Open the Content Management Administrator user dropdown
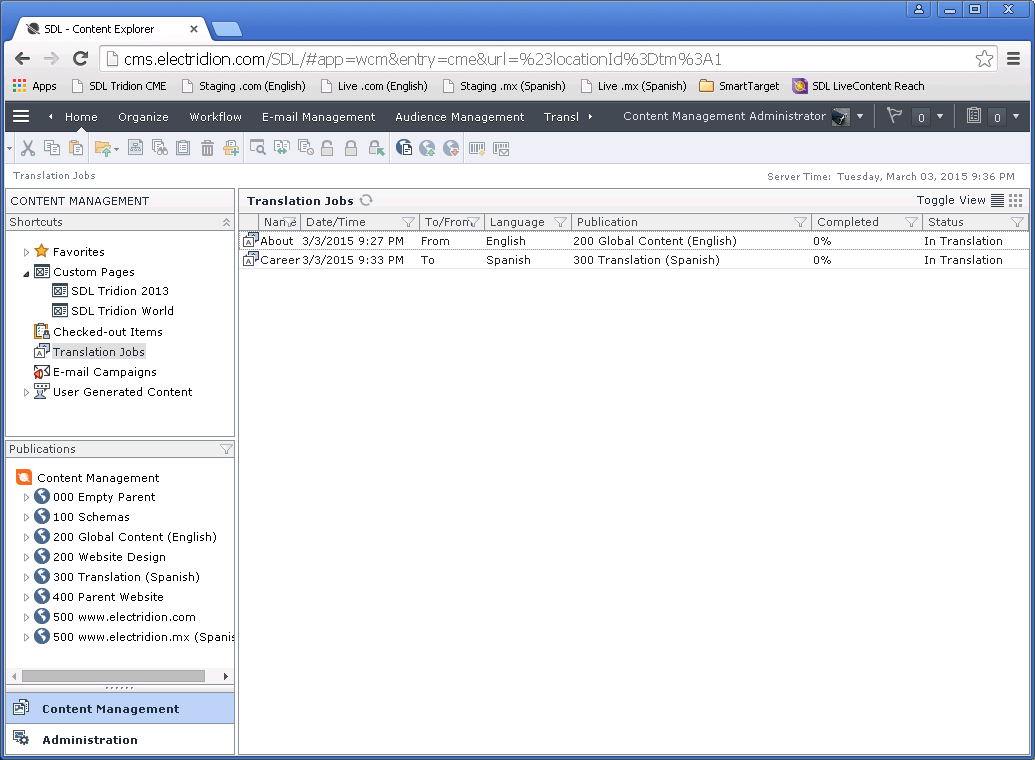Viewport: 1035px width, 760px height. point(860,117)
